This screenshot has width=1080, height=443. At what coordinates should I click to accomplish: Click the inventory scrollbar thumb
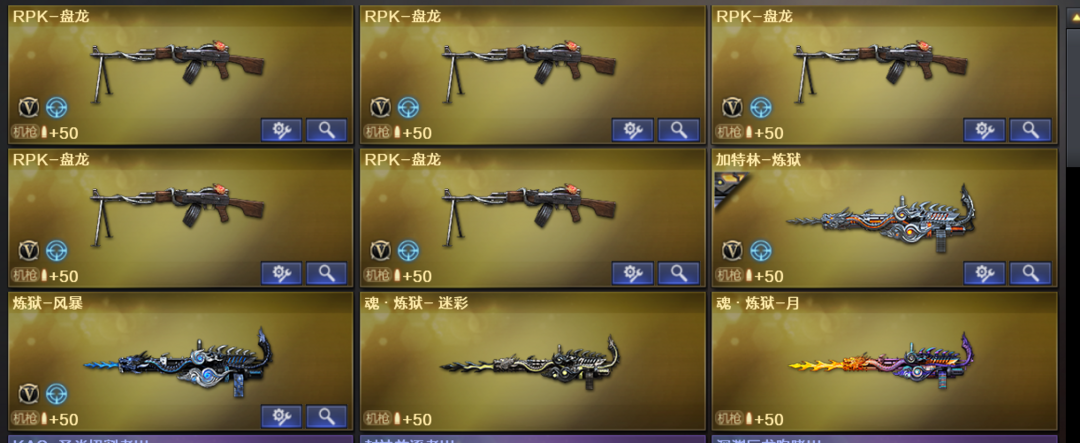[x=1074, y=96]
